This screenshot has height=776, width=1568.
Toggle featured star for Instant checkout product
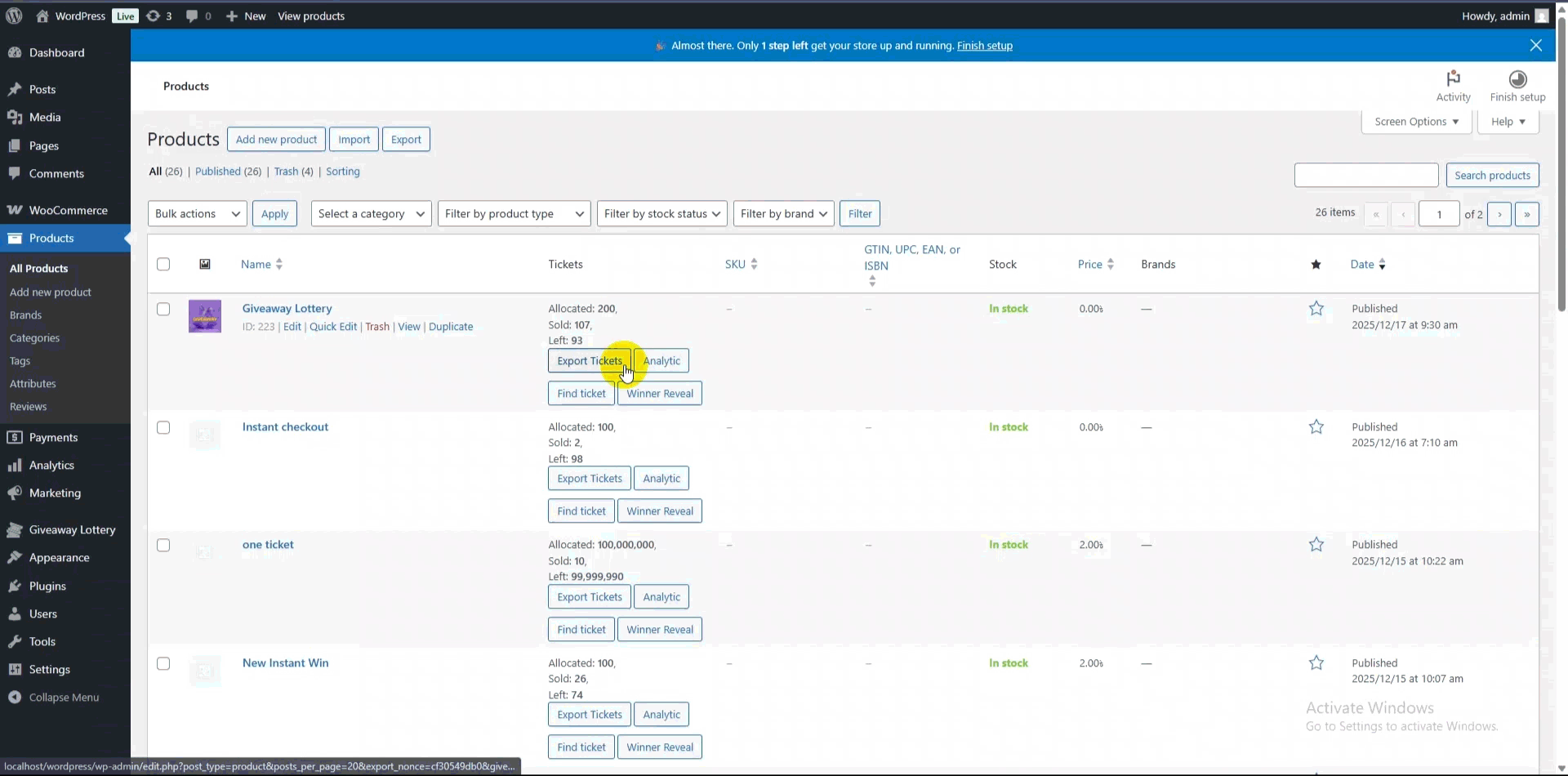point(1316,427)
